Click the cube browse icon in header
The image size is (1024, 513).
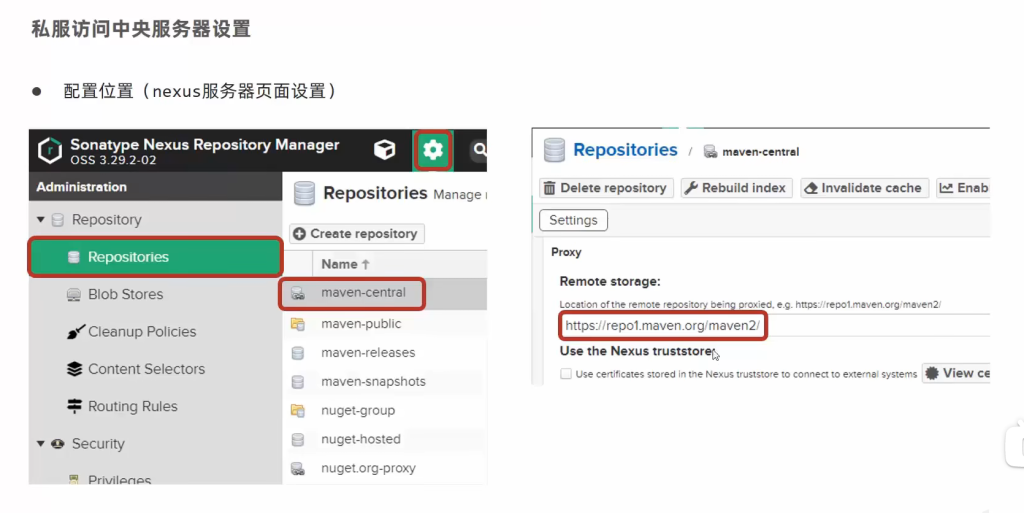(384, 150)
